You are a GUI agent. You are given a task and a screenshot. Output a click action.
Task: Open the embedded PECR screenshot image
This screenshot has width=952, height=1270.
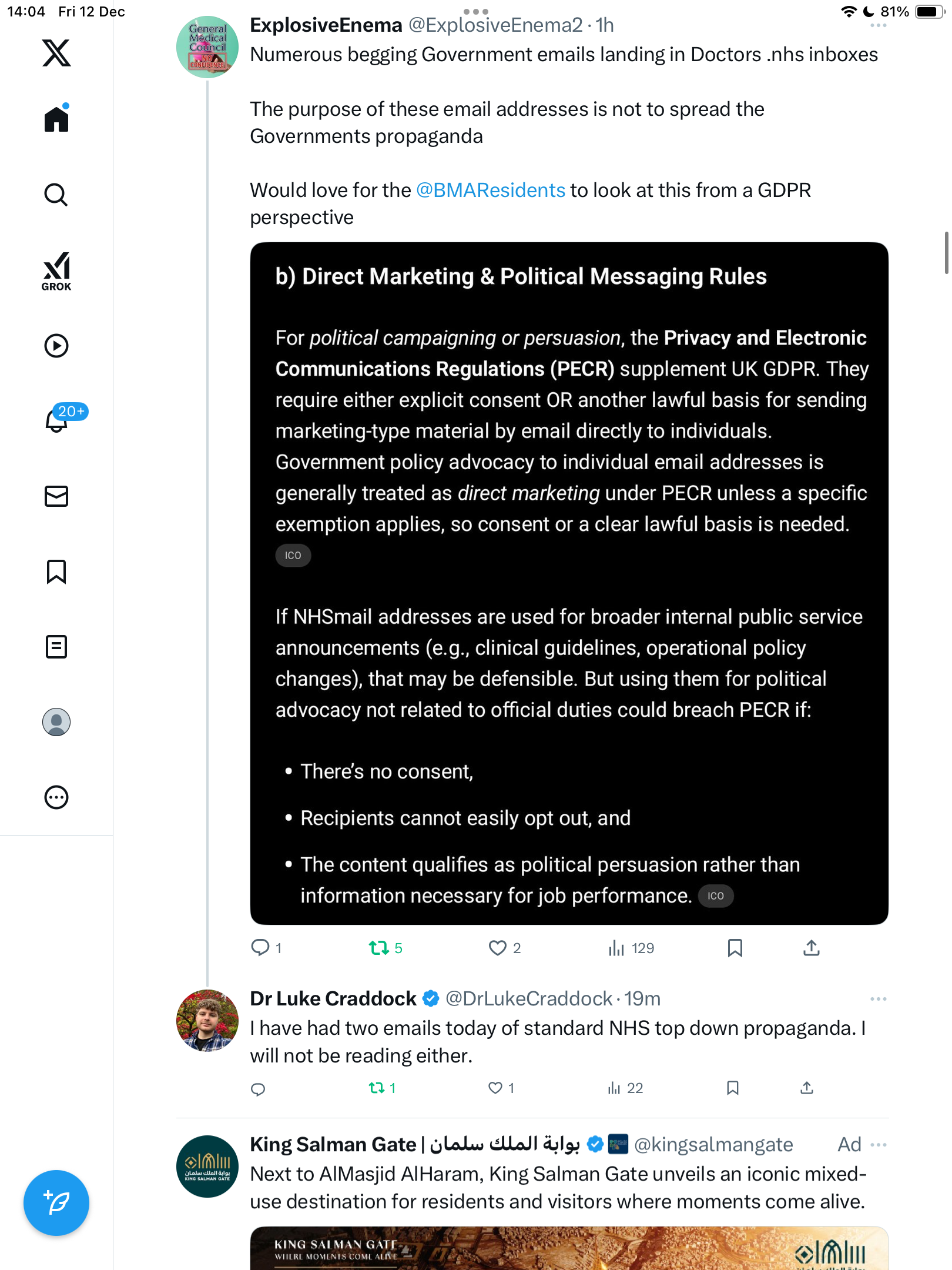coord(569,583)
